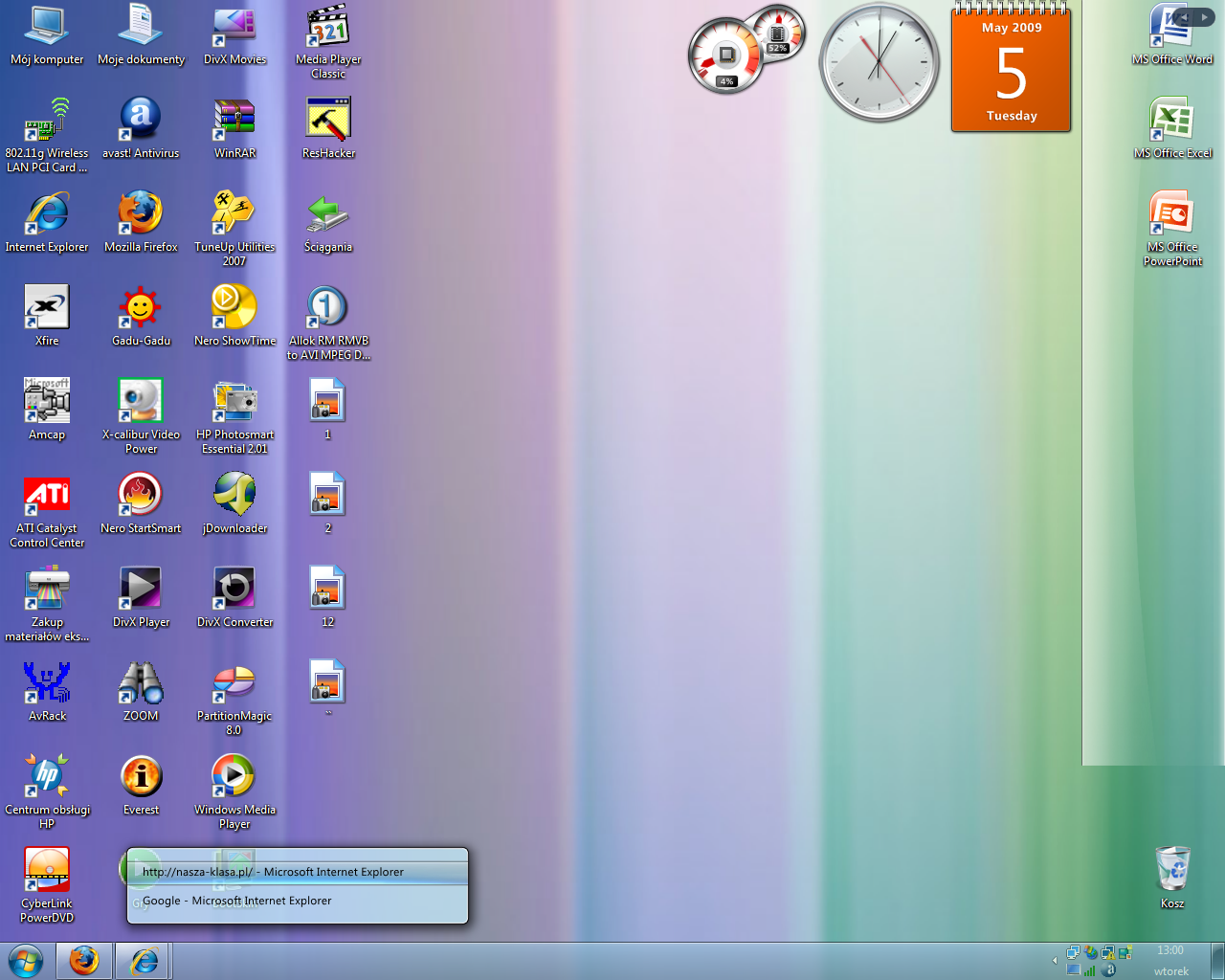Screen dimensions: 1225x980
Task: Select the Amcap icon
Action: [47, 410]
